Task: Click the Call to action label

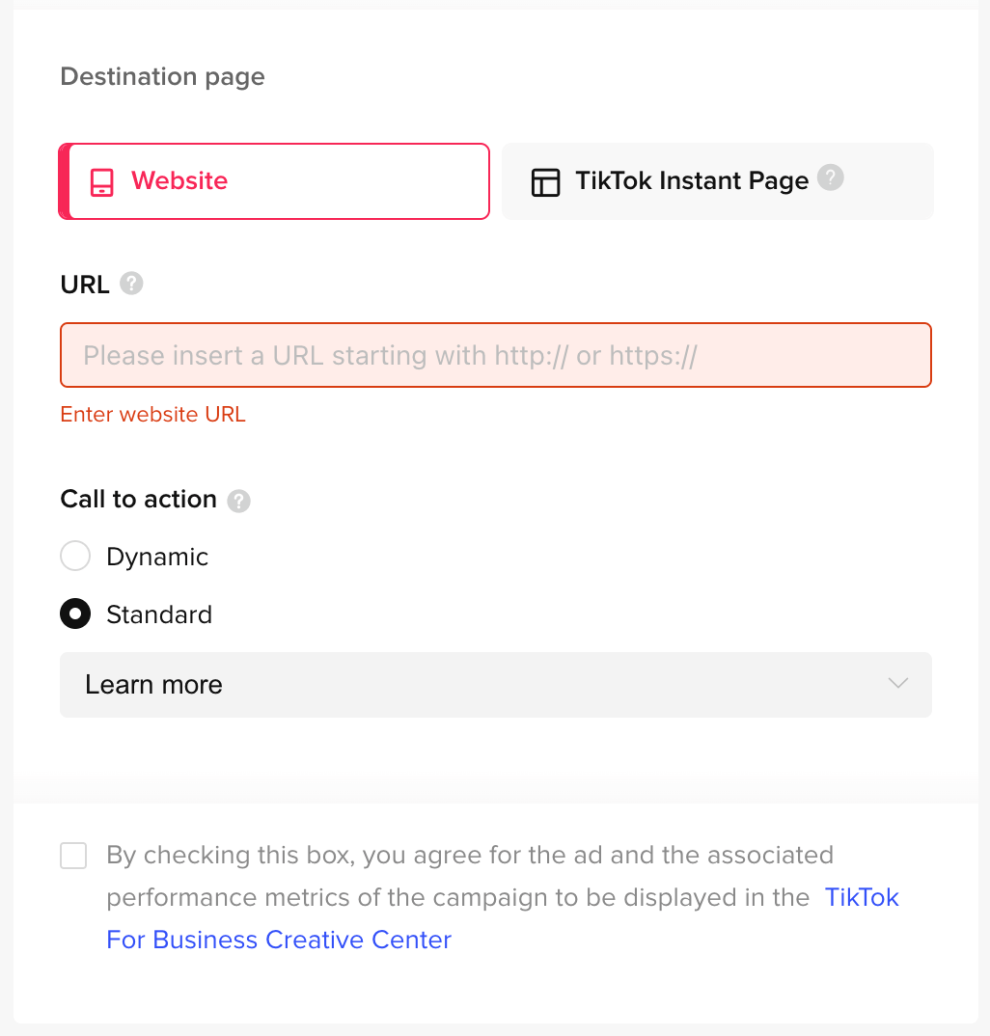Action: pos(138,499)
